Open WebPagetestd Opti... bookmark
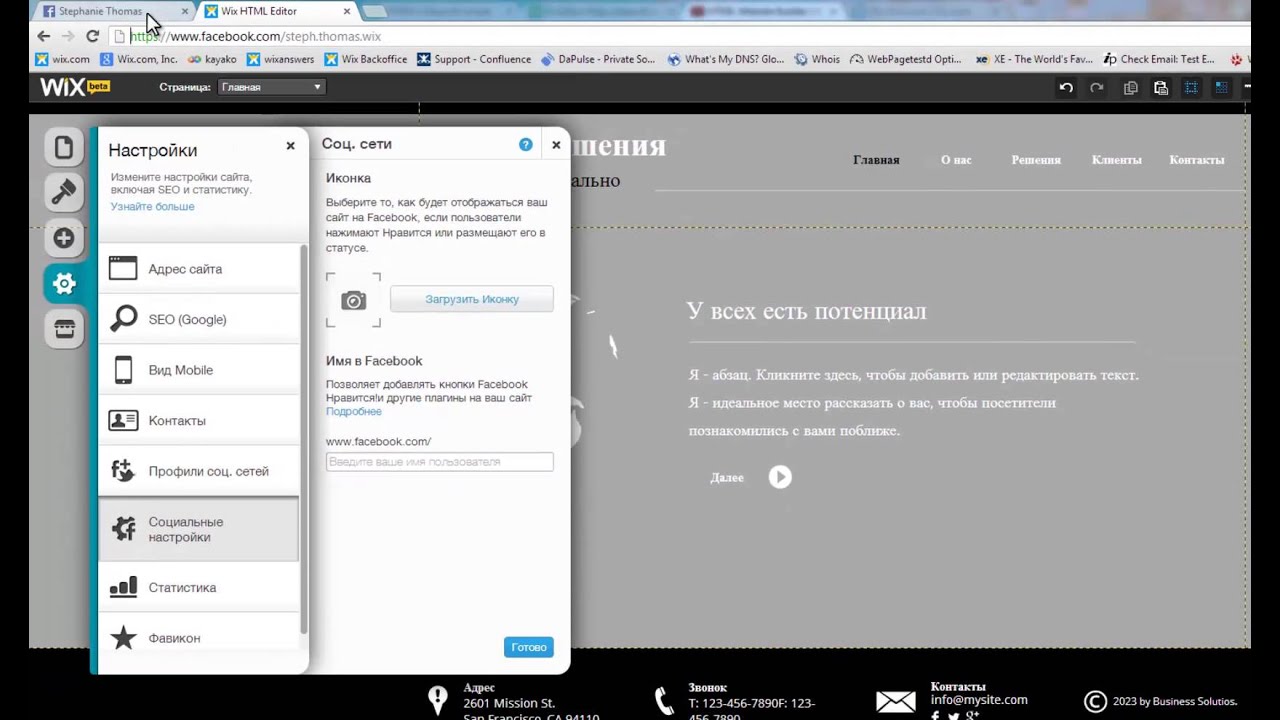The height and width of the screenshot is (720, 1280). pos(905,59)
